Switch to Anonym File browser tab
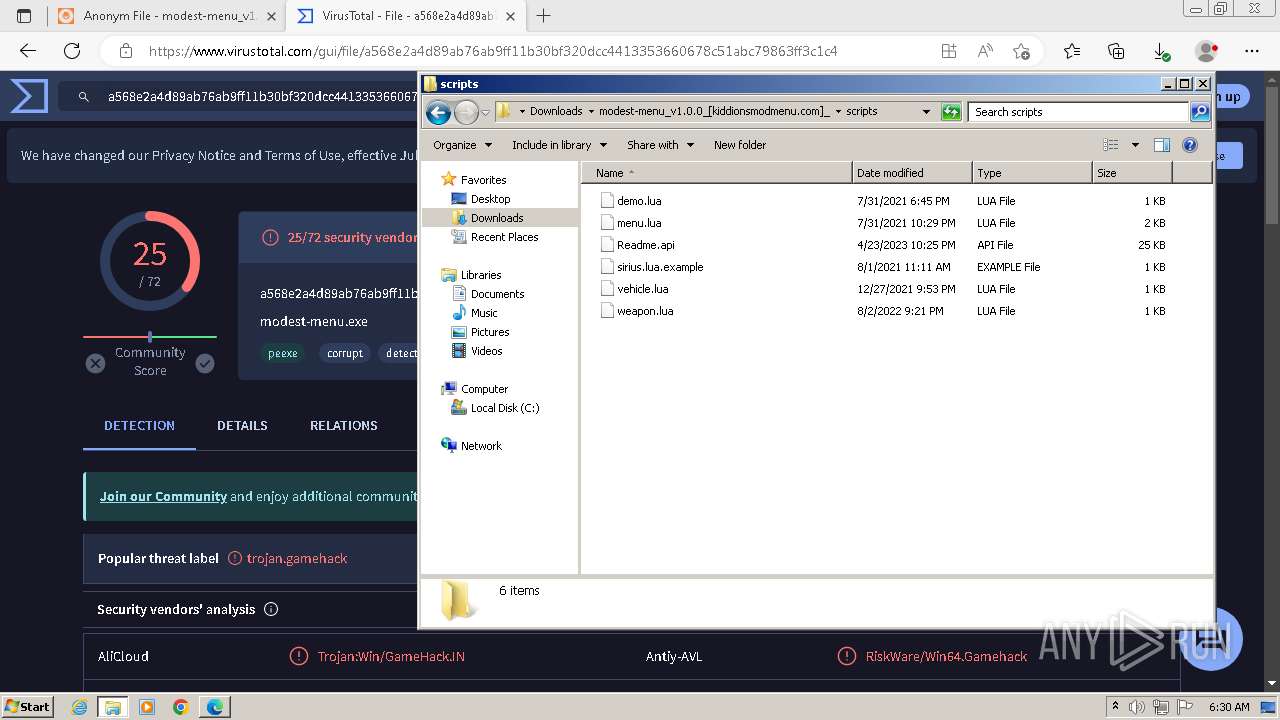 pyautogui.click(x=165, y=16)
